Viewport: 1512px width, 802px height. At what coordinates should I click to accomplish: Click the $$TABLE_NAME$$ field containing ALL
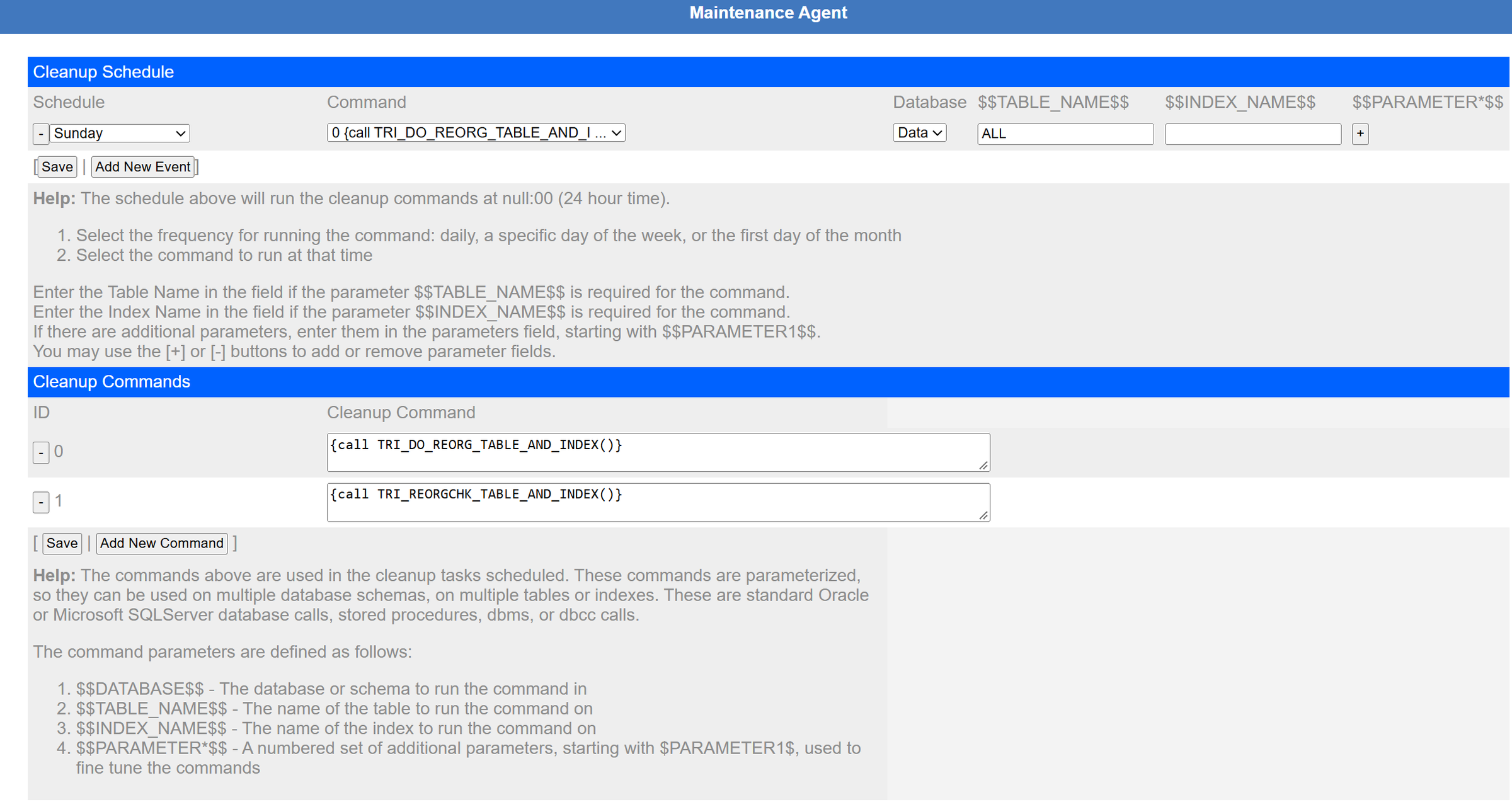[1065, 134]
